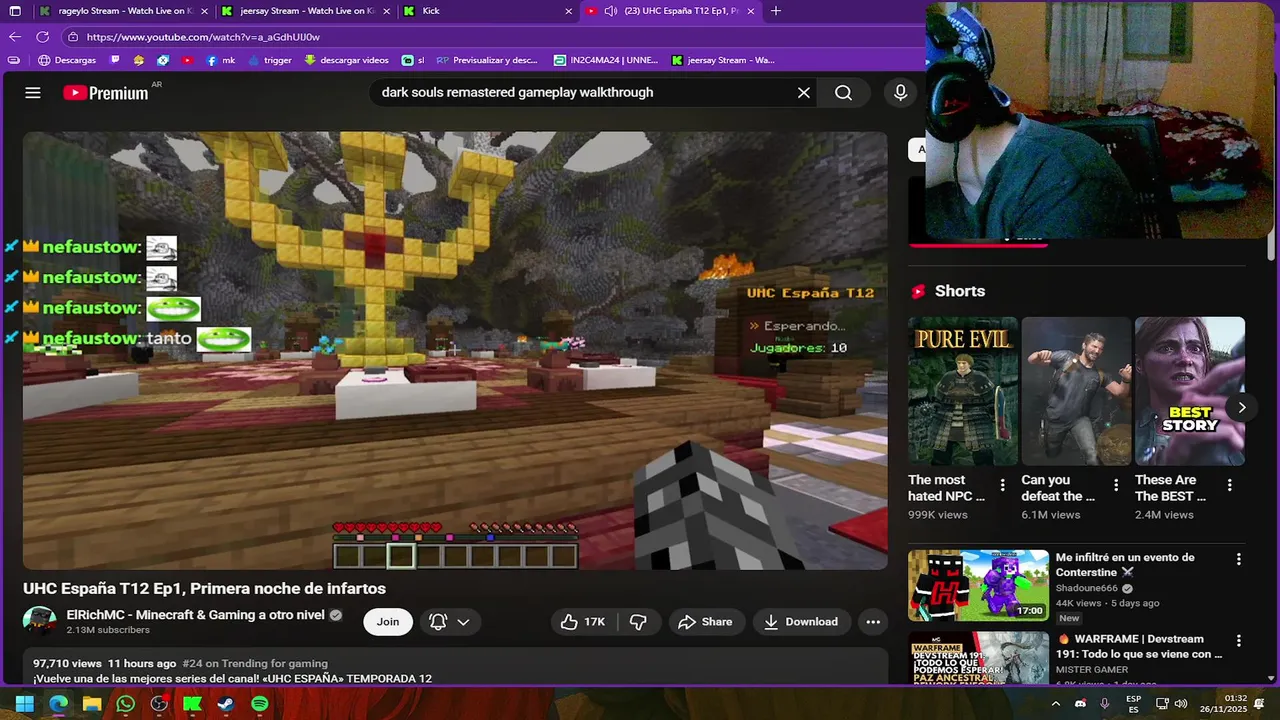Screen dimensions: 1280x720
Task: Go to YouTube Premium home logo
Action: 105,93
